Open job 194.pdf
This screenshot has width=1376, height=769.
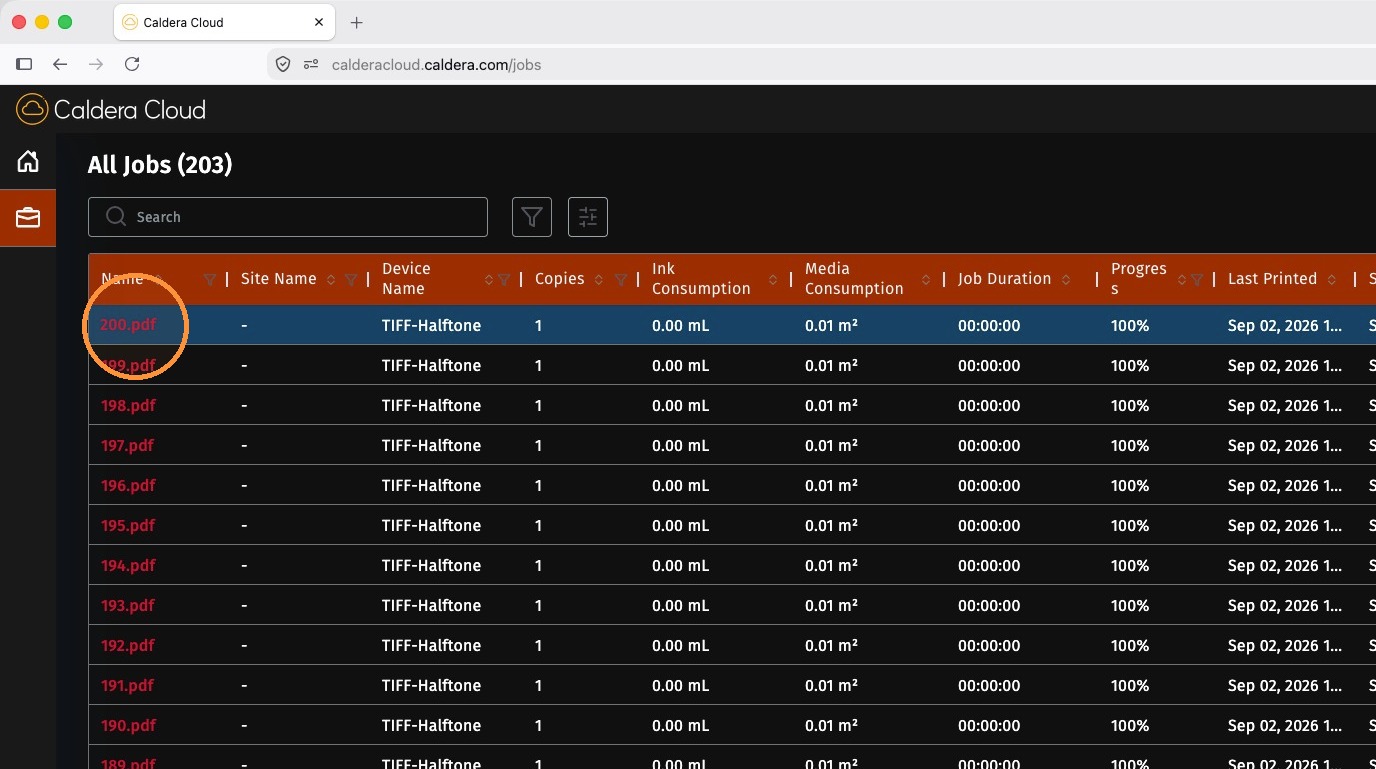coord(128,565)
